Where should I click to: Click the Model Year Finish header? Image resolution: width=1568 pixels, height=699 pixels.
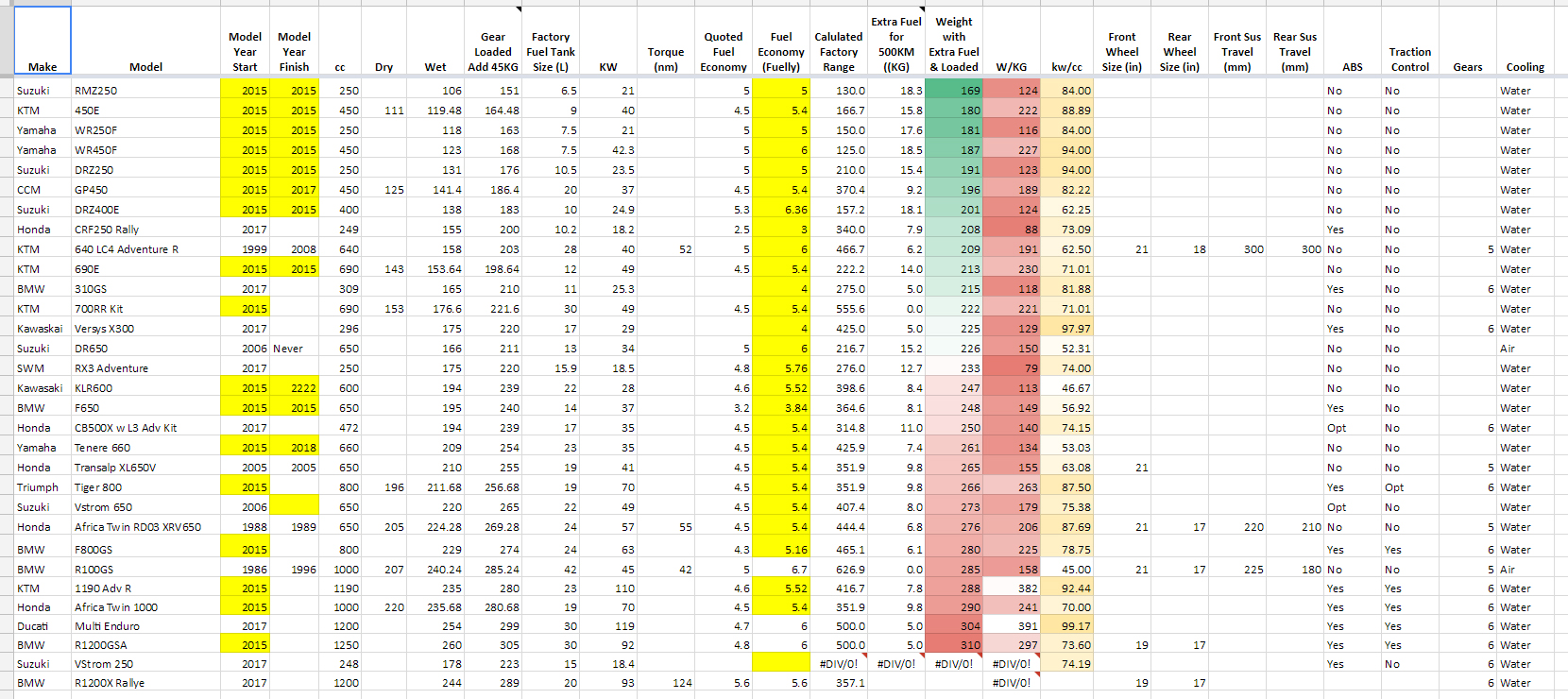click(294, 41)
